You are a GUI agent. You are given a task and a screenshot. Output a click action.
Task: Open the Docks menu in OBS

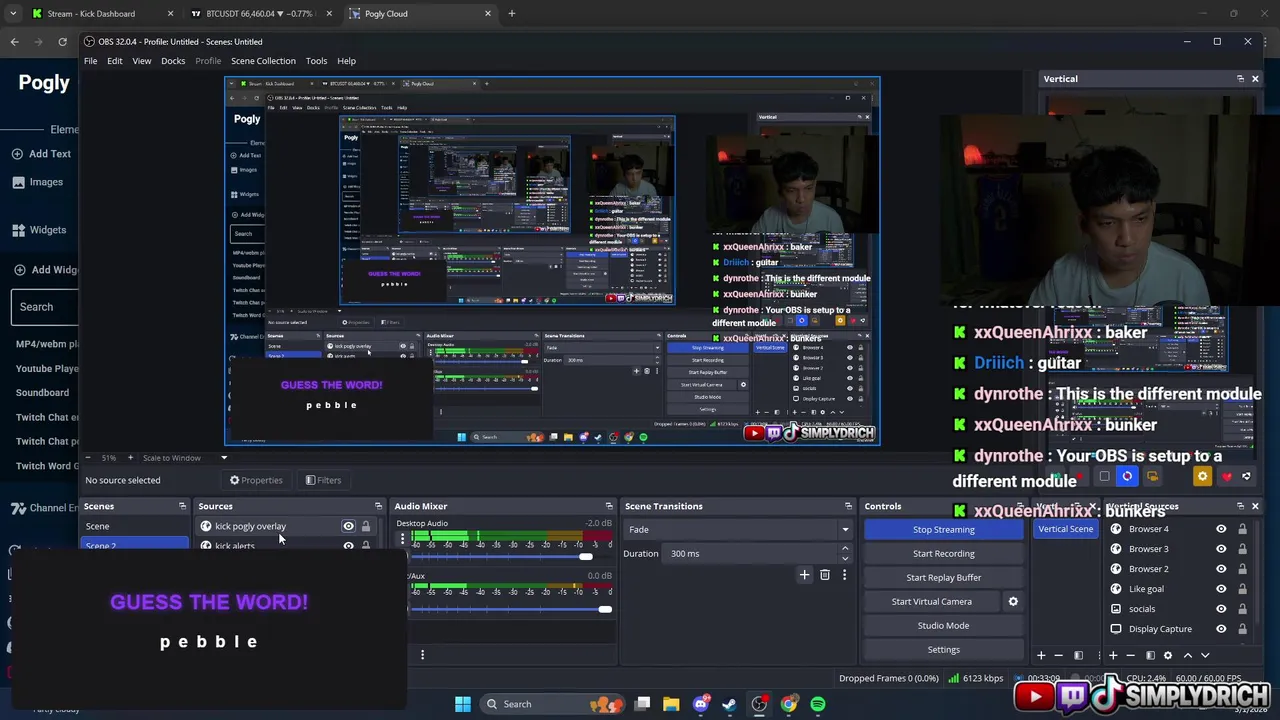(x=173, y=61)
